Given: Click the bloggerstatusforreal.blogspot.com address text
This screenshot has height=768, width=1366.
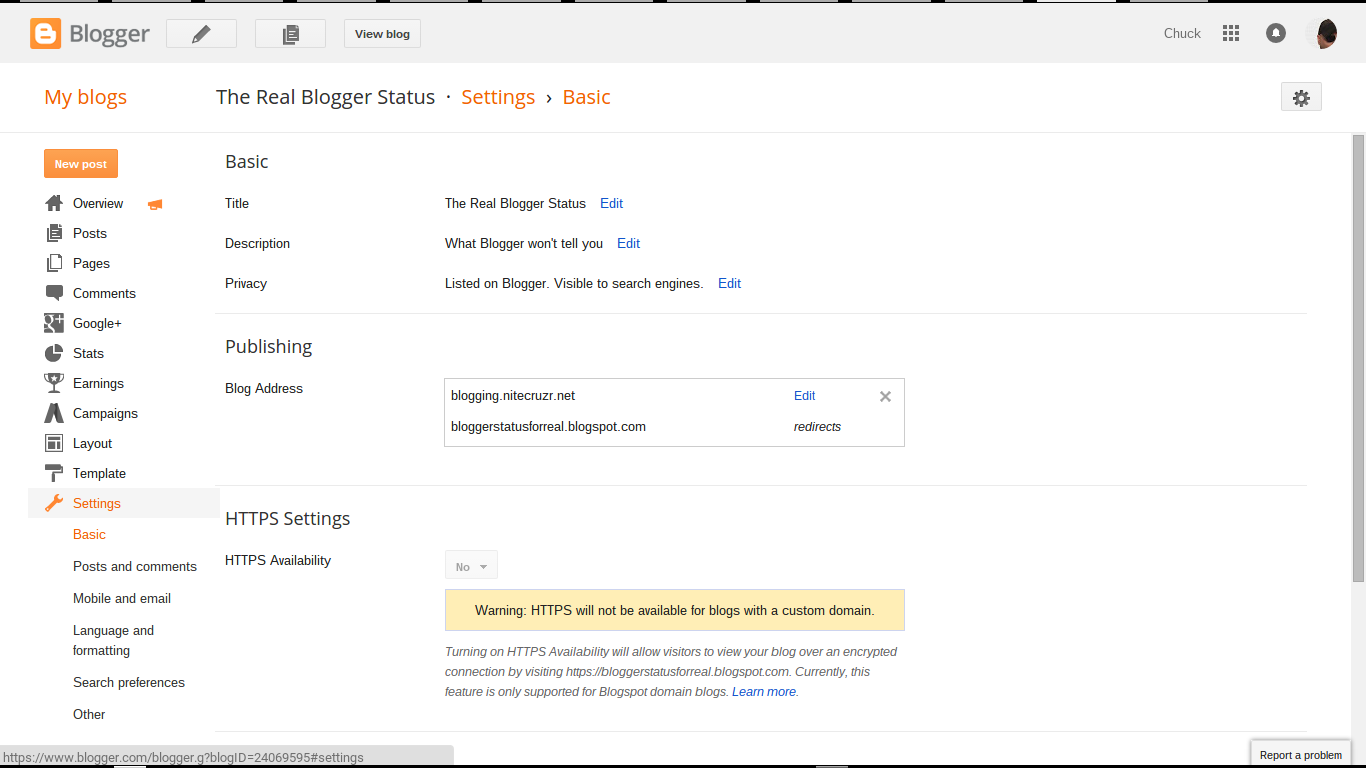Looking at the screenshot, I should (x=548, y=427).
